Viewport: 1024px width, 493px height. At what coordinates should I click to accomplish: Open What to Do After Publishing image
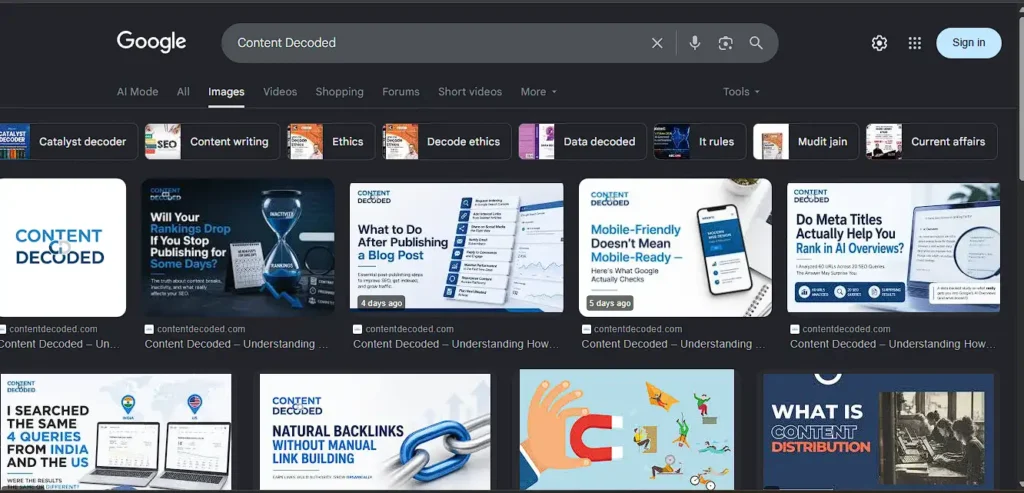[x=456, y=247]
